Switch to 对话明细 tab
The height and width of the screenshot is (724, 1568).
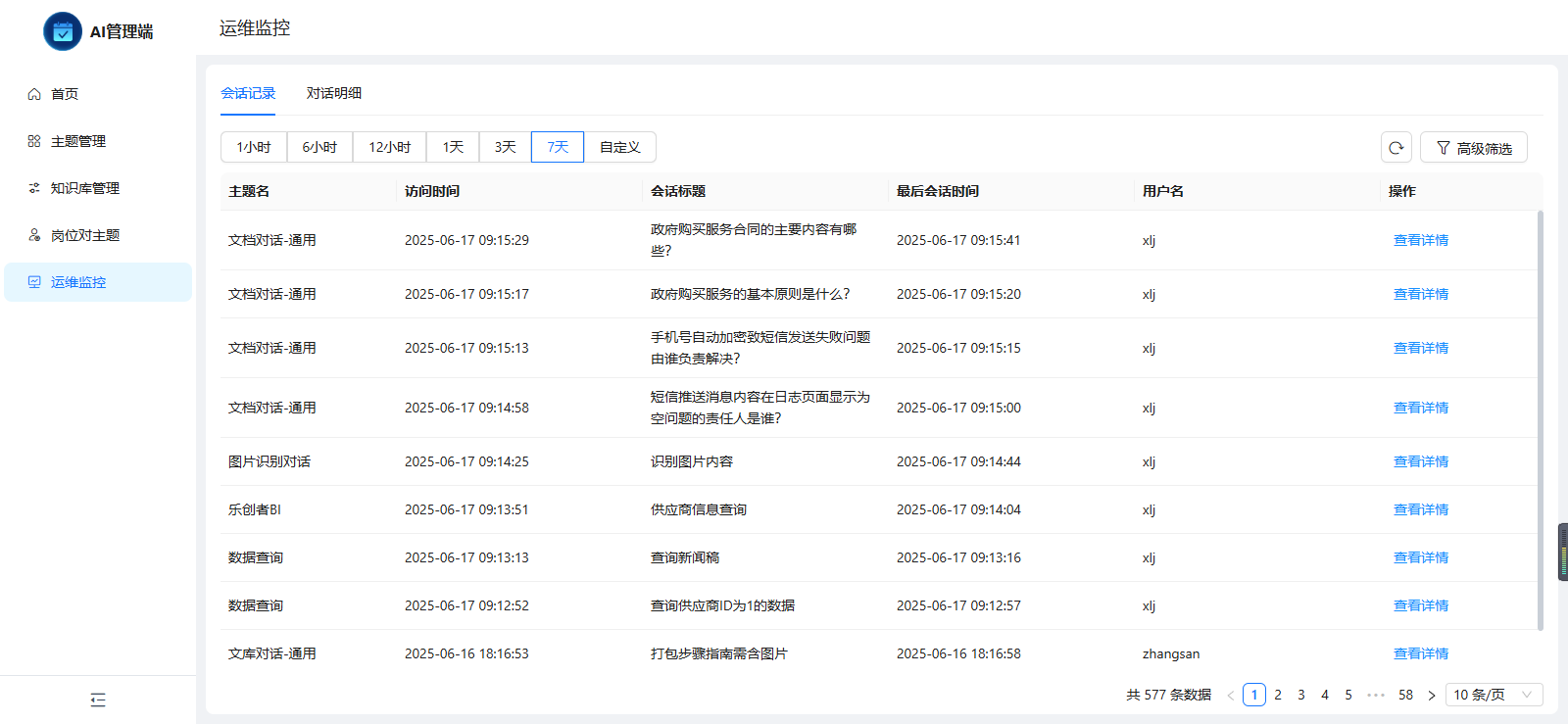(x=334, y=93)
